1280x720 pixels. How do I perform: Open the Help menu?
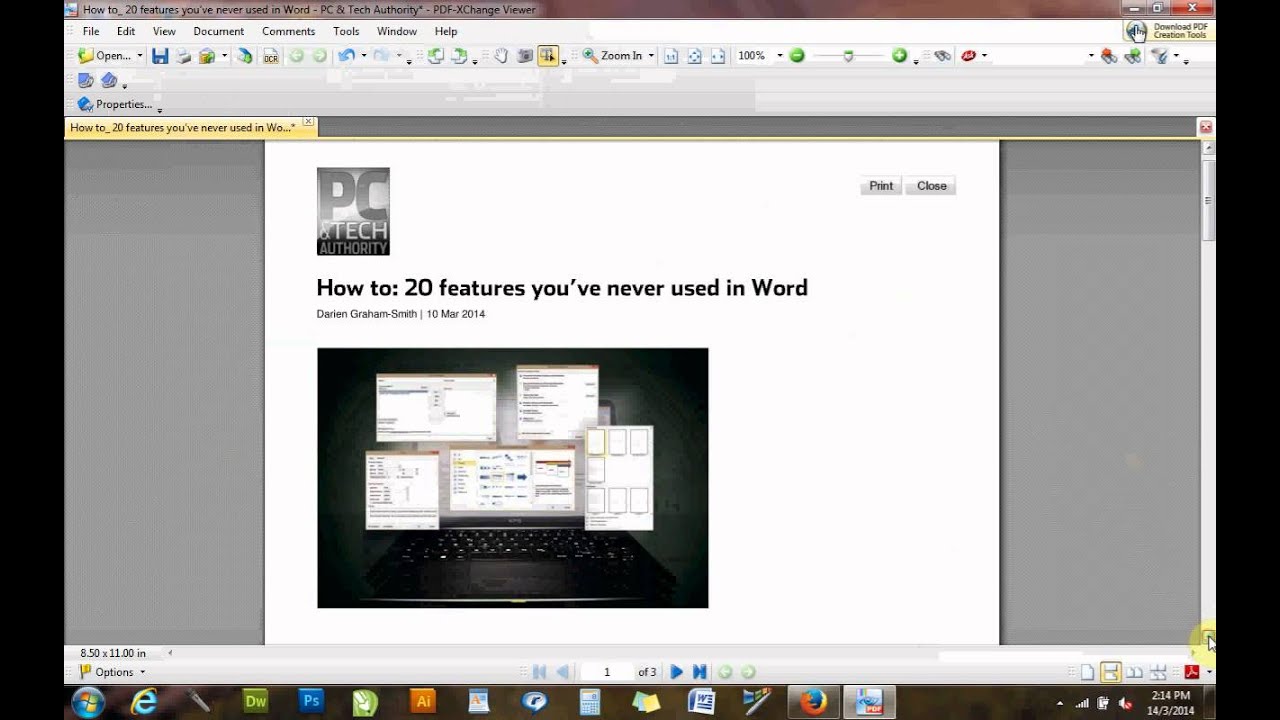[446, 31]
